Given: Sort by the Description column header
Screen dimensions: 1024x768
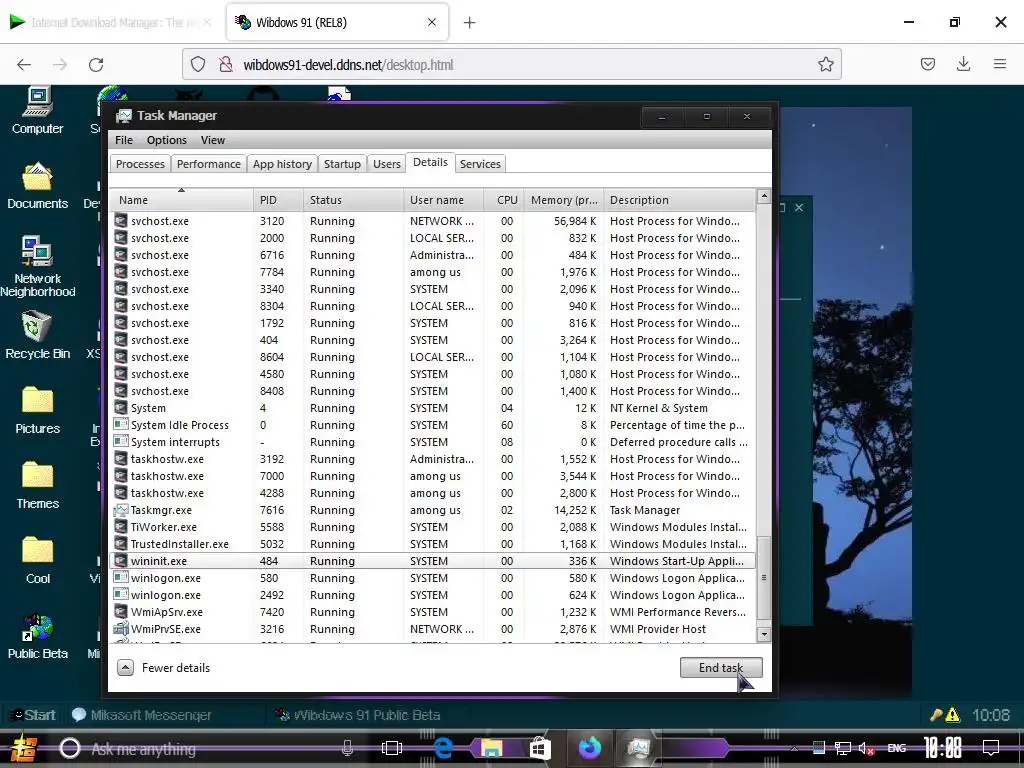Looking at the screenshot, I should [679, 200].
